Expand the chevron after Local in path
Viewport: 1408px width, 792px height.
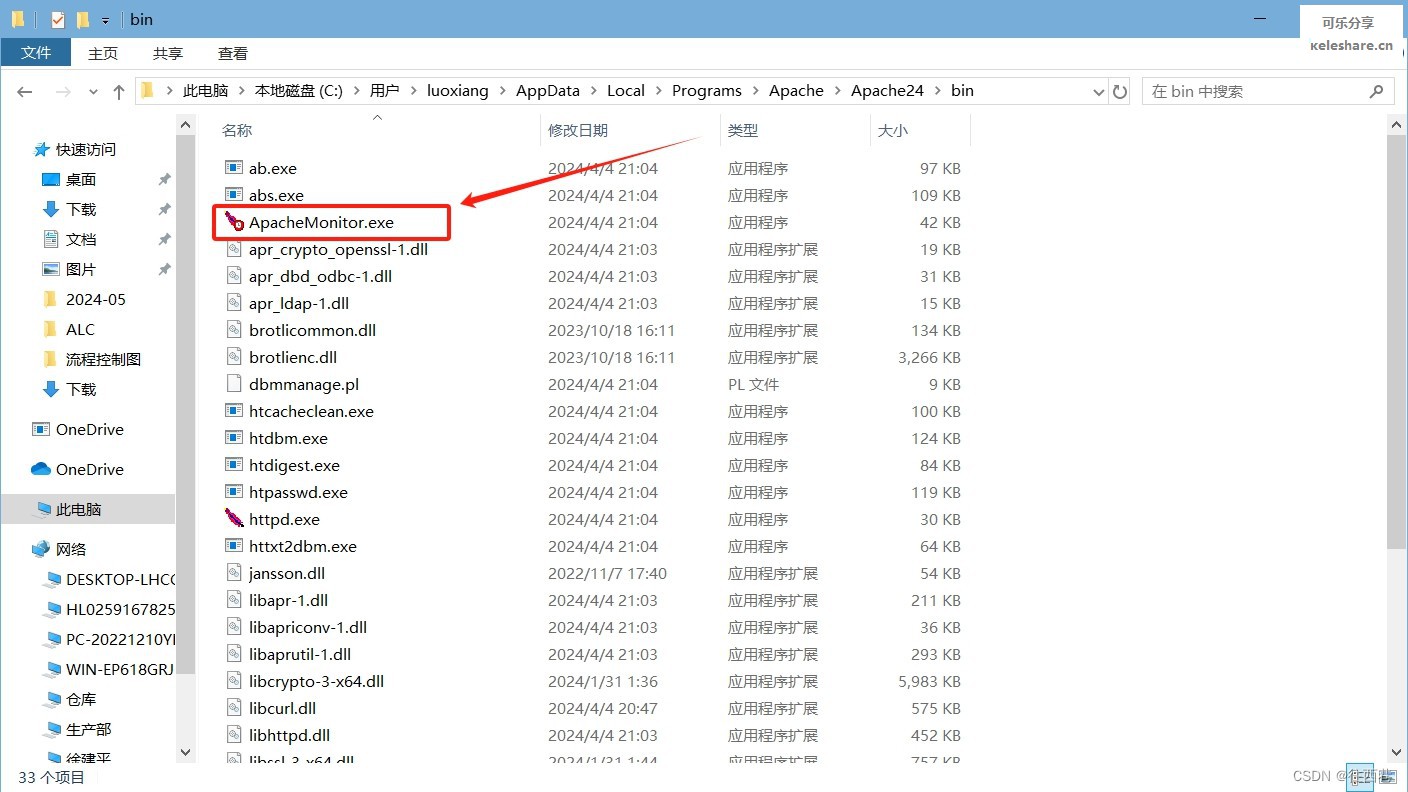pyautogui.click(x=659, y=91)
